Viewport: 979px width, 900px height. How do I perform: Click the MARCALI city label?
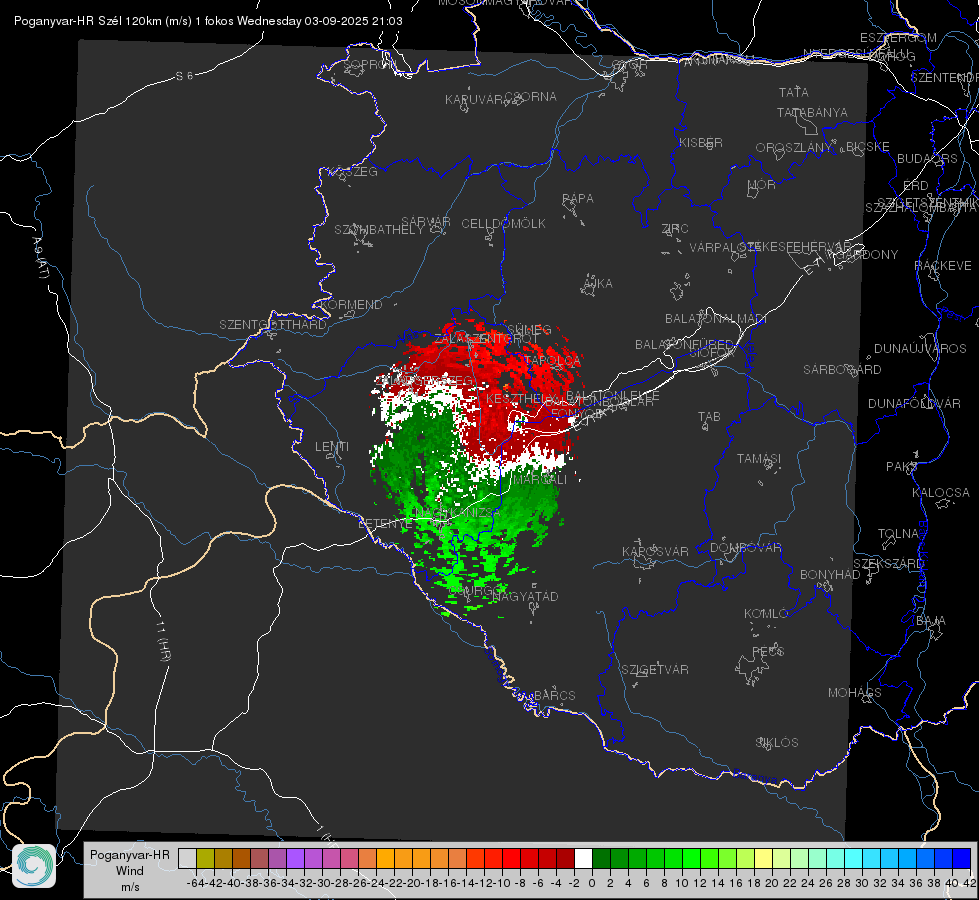[540, 480]
